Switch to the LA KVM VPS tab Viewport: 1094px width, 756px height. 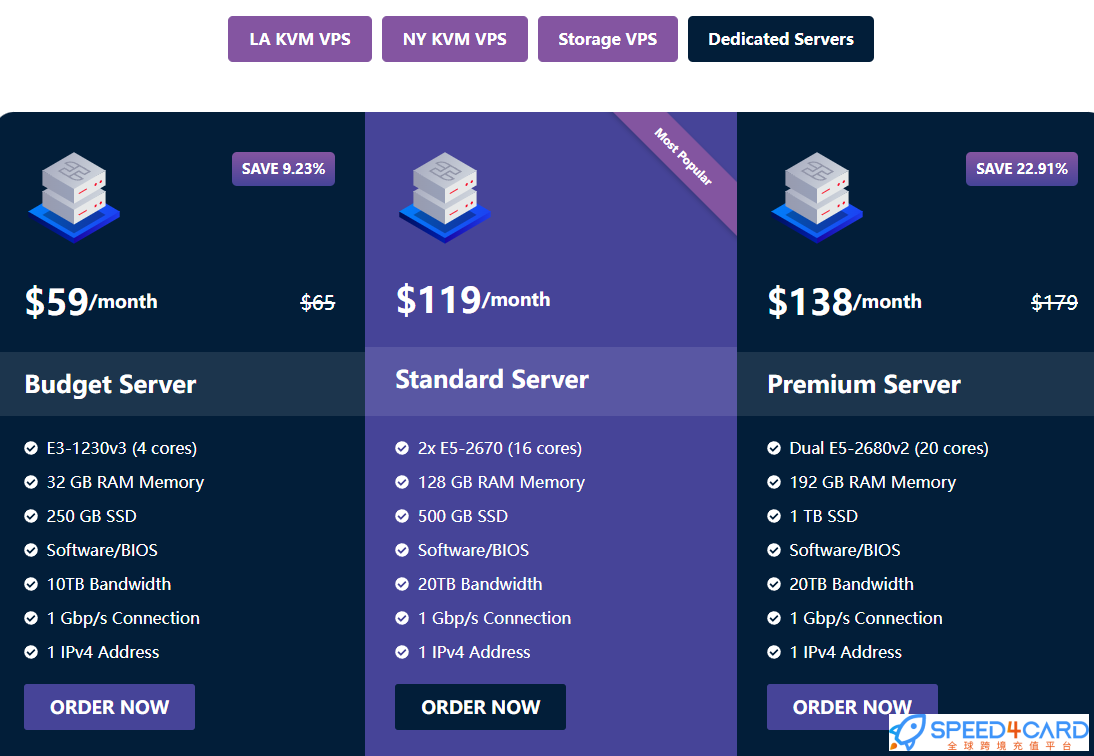[299, 39]
